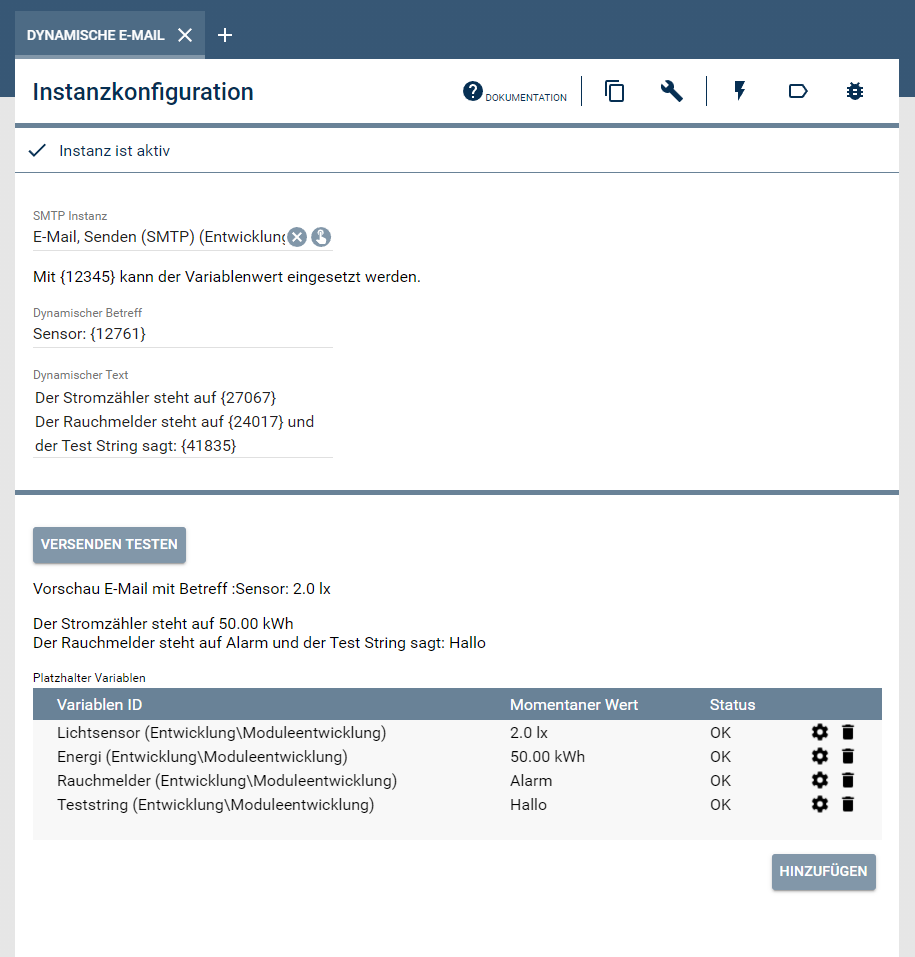Open the wrench settings icon
This screenshot has height=957, width=915.
[x=671, y=92]
